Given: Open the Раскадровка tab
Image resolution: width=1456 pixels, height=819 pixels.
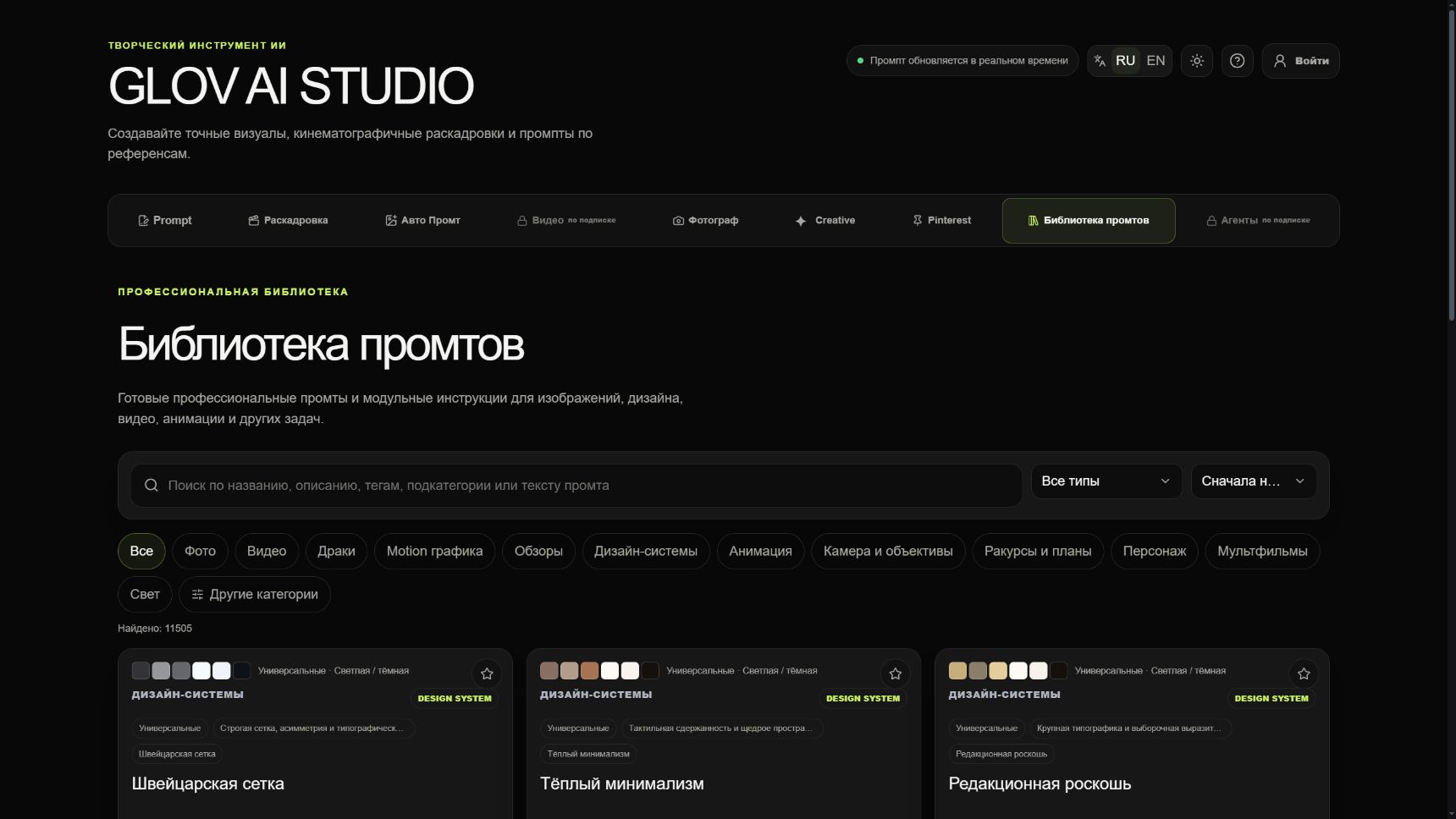Looking at the screenshot, I should point(288,220).
